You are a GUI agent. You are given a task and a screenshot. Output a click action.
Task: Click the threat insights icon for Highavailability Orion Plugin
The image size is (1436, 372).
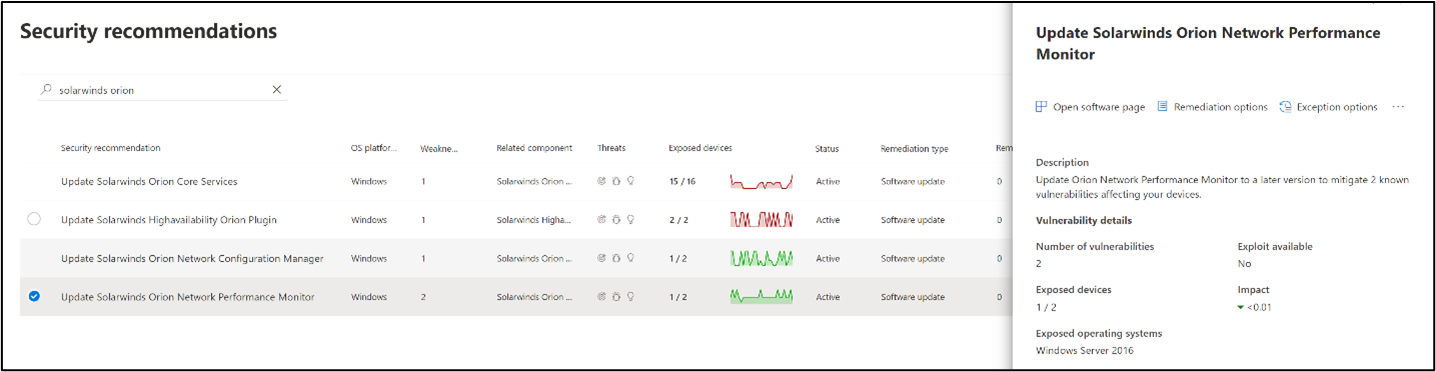click(602, 220)
